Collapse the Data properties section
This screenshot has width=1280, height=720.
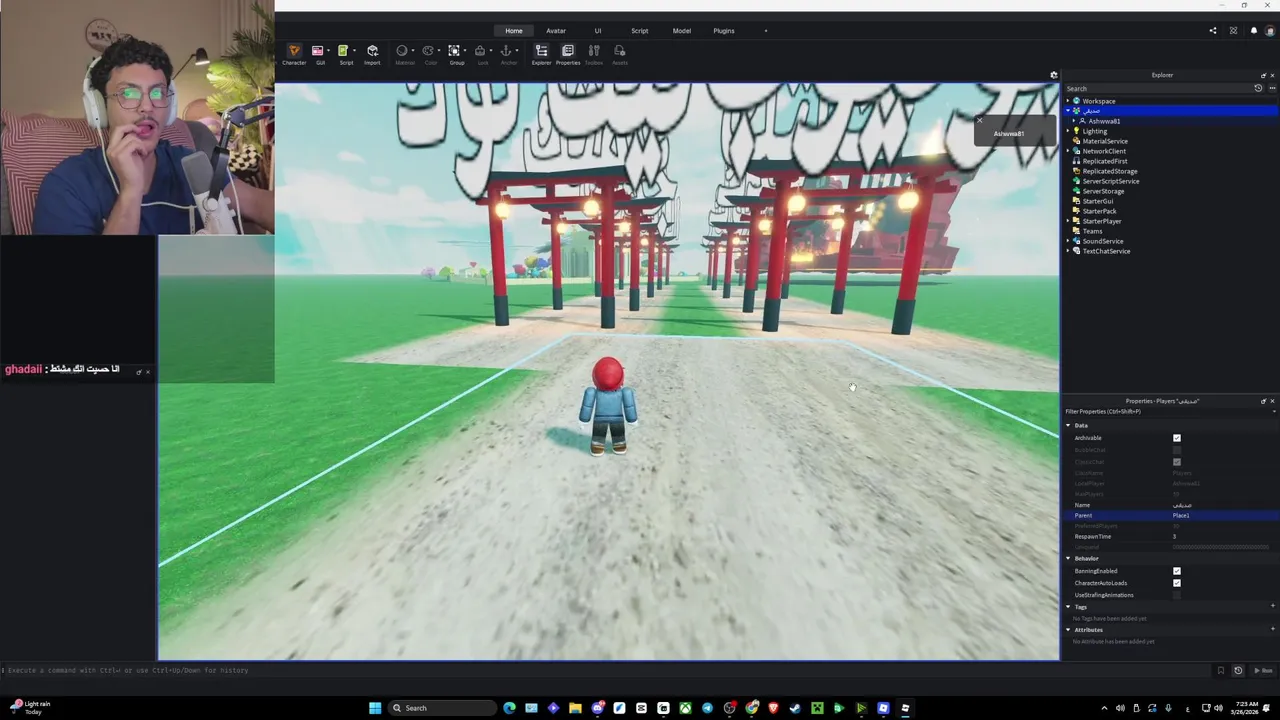(x=1068, y=426)
